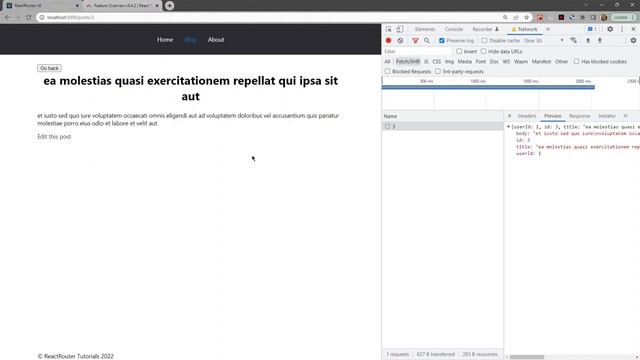Open the Slow 3G throttling dropdown
Viewport: 640px width, 360px height.
(x=544, y=40)
